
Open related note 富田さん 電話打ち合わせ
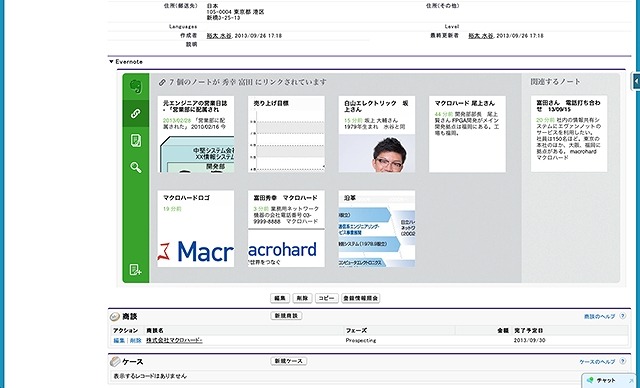coord(569,134)
